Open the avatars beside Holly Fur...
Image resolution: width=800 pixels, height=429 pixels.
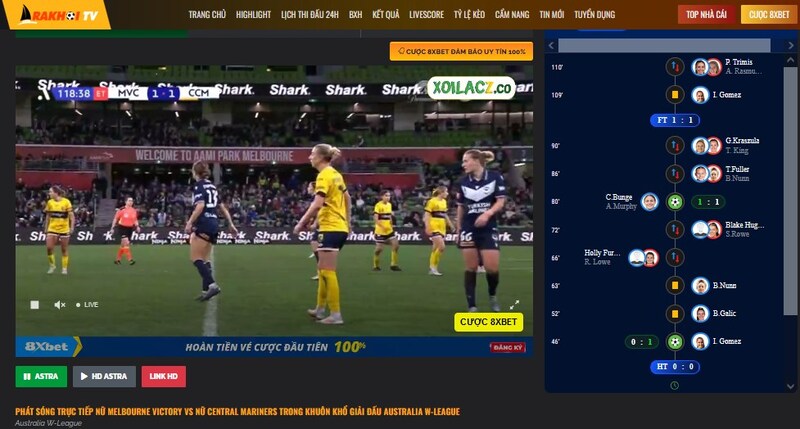(x=643, y=258)
